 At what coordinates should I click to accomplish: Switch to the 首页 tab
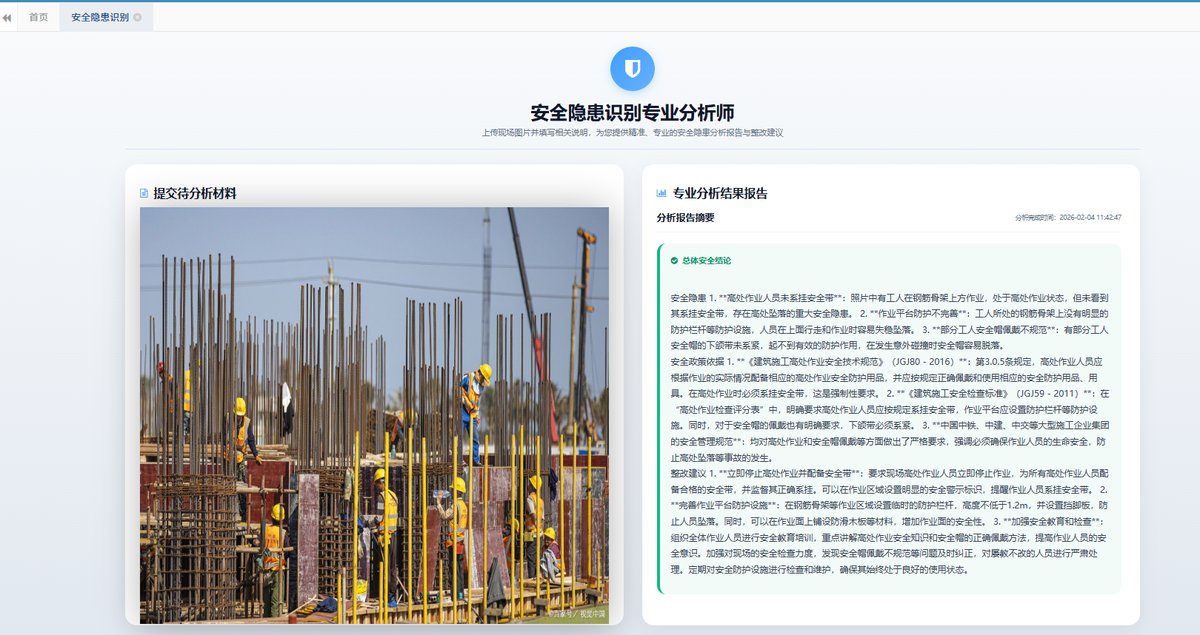click(x=38, y=17)
